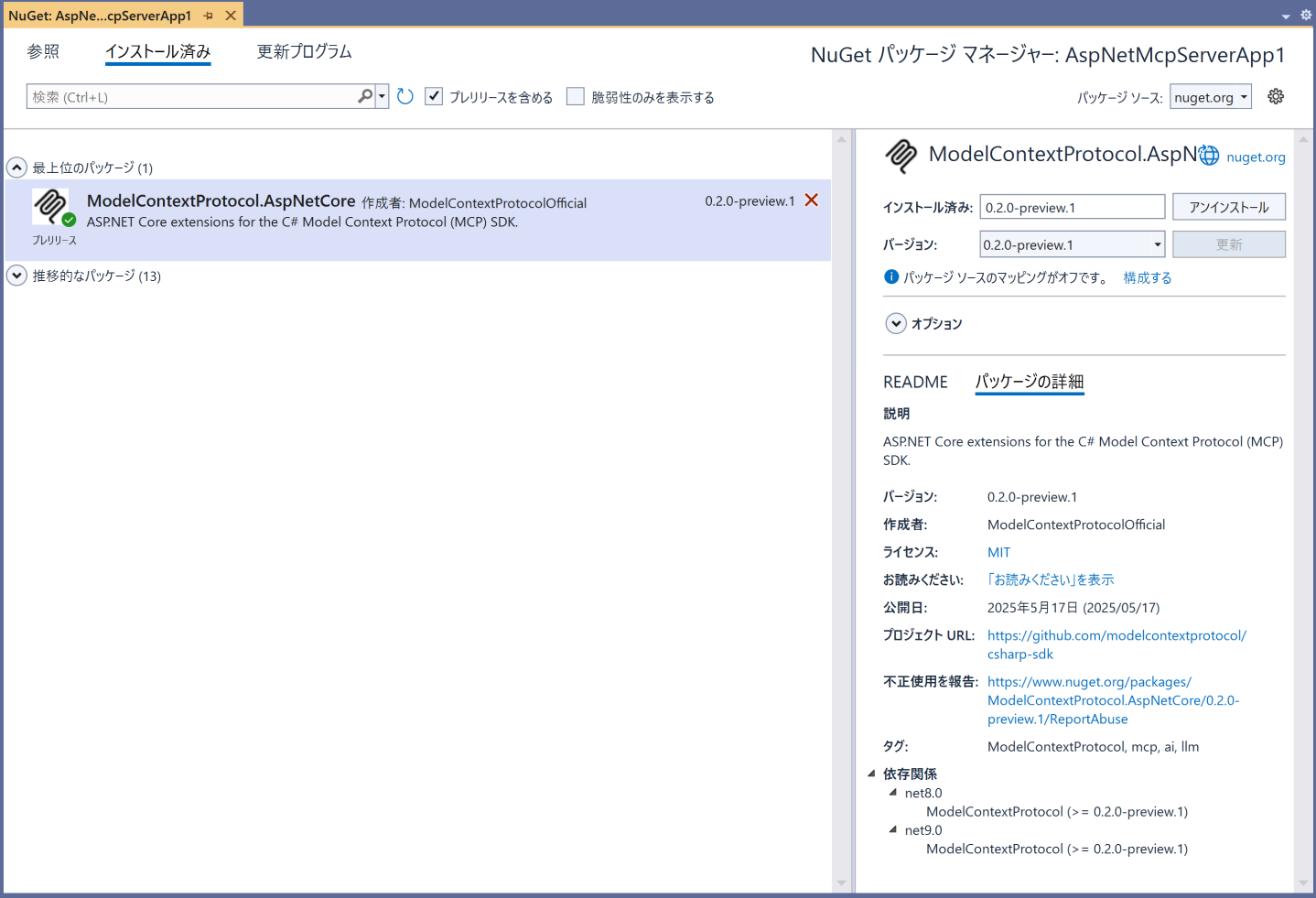The width and height of the screenshot is (1316, 898).
Task: Switch to the README tab
Action: [915, 382]
